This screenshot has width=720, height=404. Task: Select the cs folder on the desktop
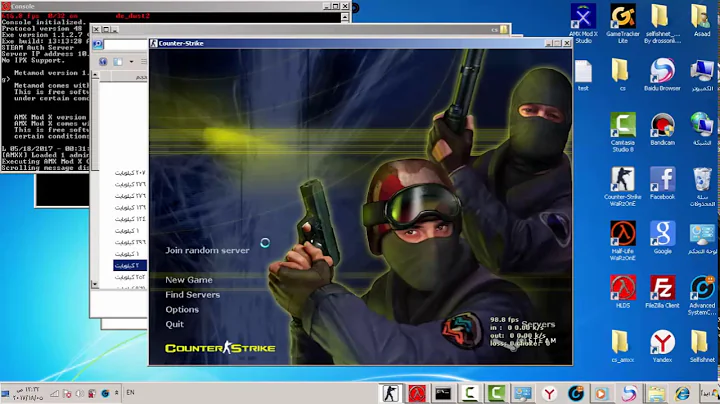click(x=622, y=75)
